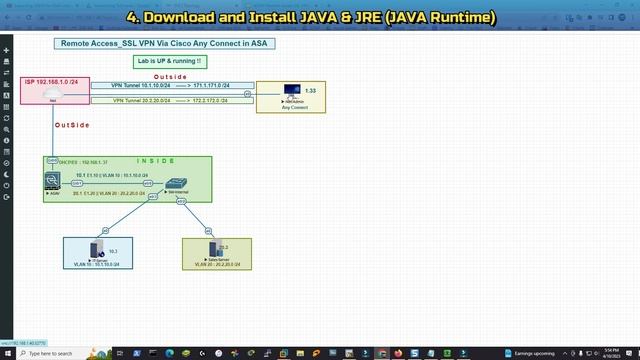This screenshot has width=640, height=360.
Task: Open the Windows Start menu
Action: click(8, 353)
